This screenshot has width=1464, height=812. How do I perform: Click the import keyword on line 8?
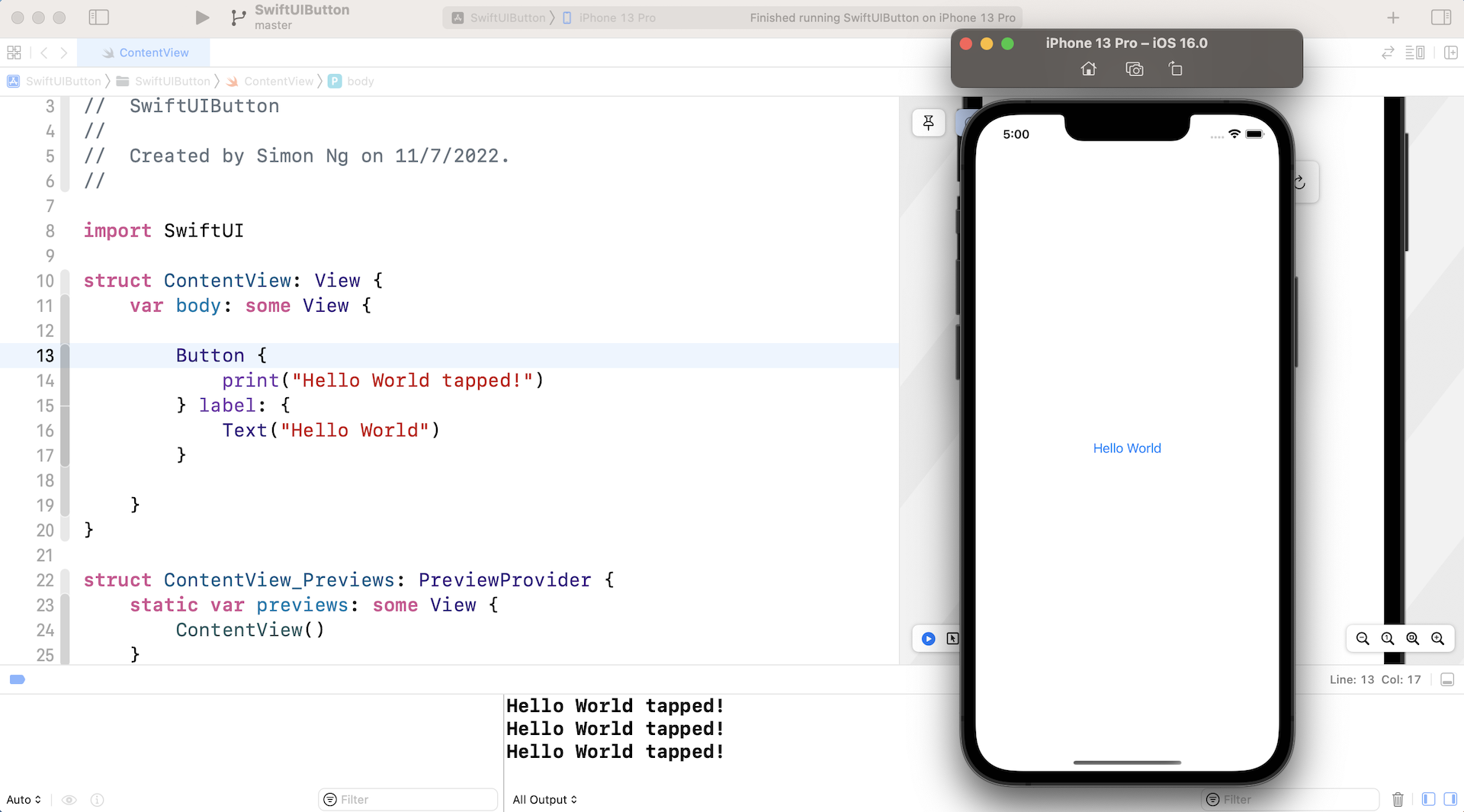click(x=117, y=231)
